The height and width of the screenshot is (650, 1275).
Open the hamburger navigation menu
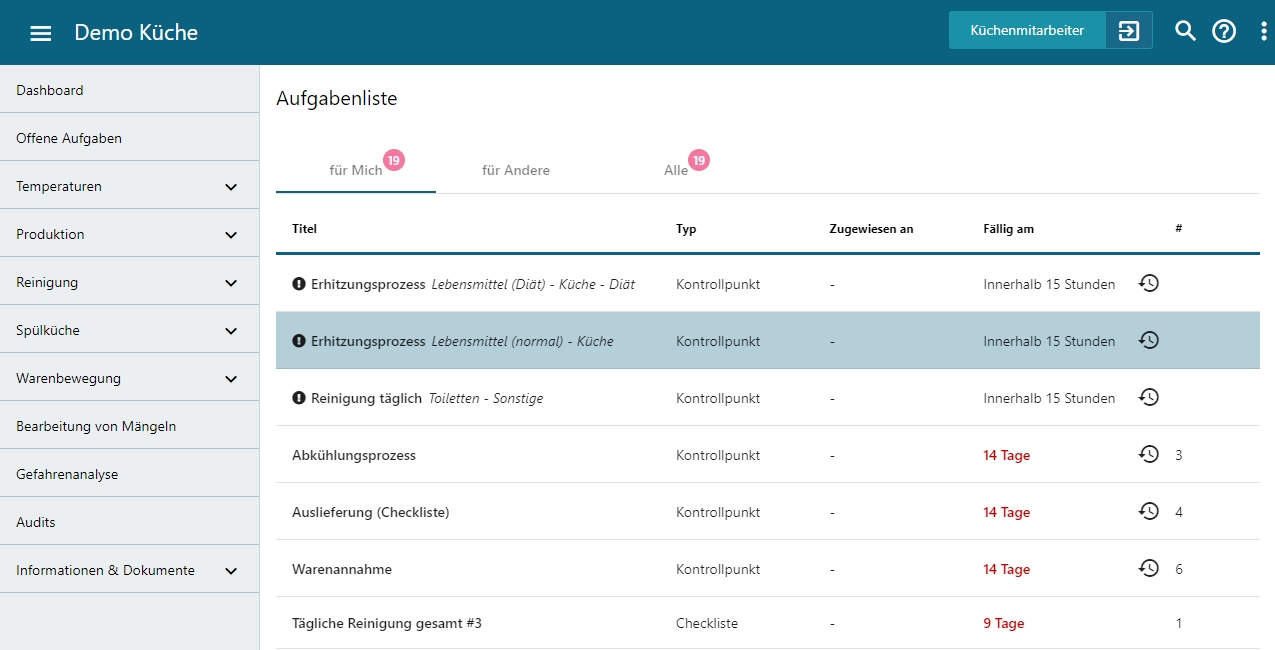pyautogui.click(x=40, y=33)
